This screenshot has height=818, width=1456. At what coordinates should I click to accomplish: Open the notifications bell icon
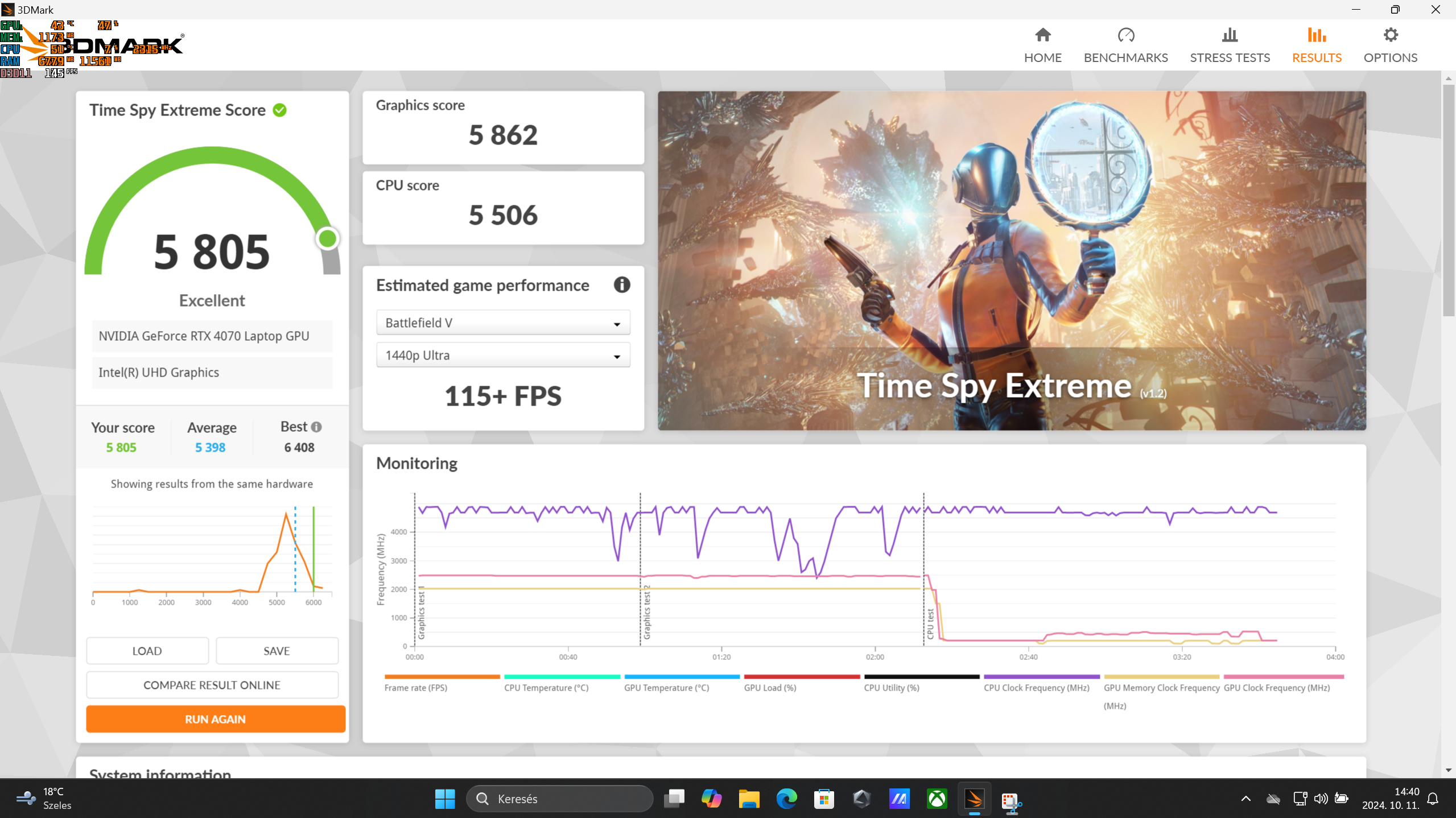(1433, 799)
